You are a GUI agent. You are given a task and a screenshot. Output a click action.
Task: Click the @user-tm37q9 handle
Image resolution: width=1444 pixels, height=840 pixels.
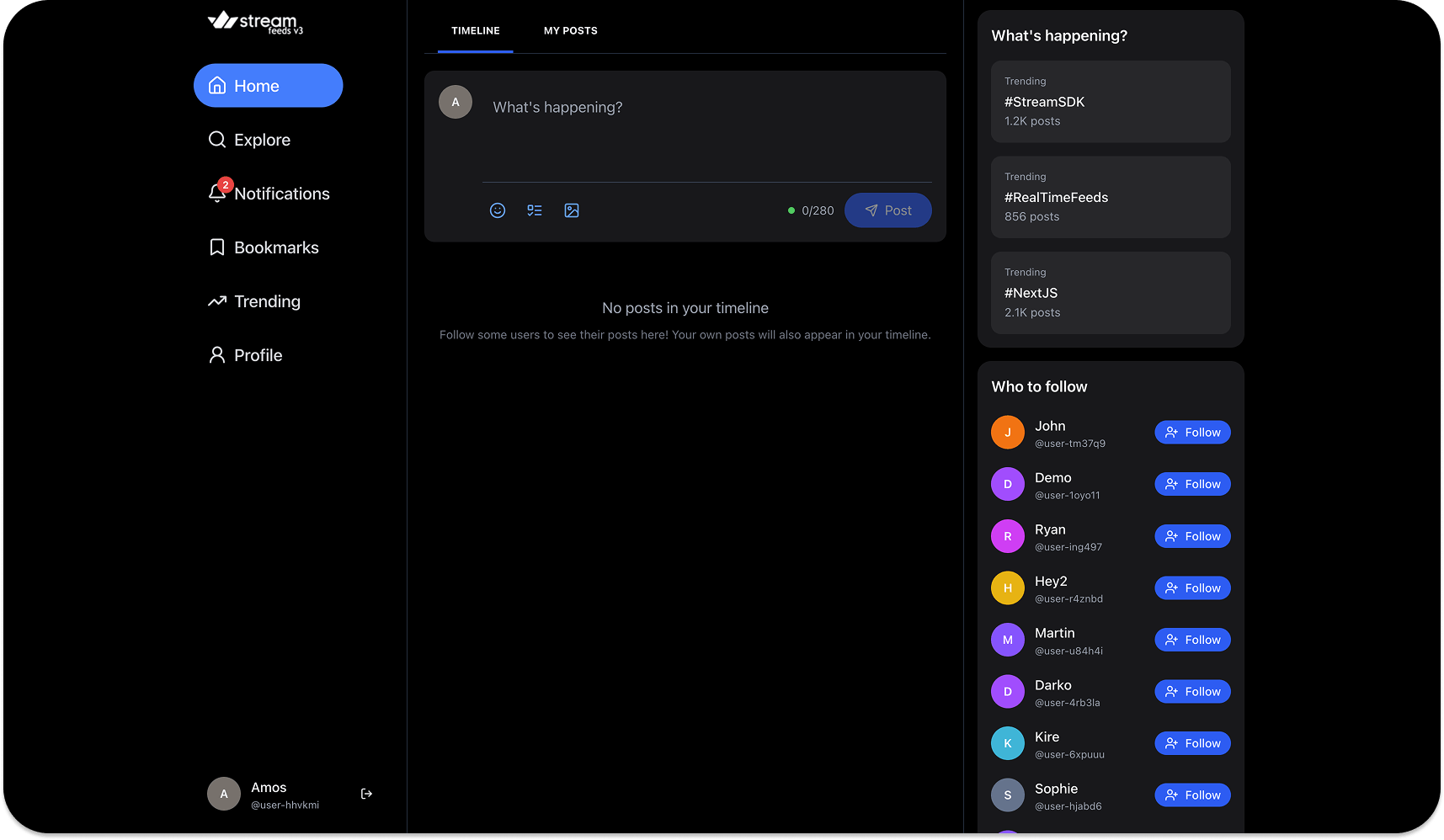click(1070, 444)
